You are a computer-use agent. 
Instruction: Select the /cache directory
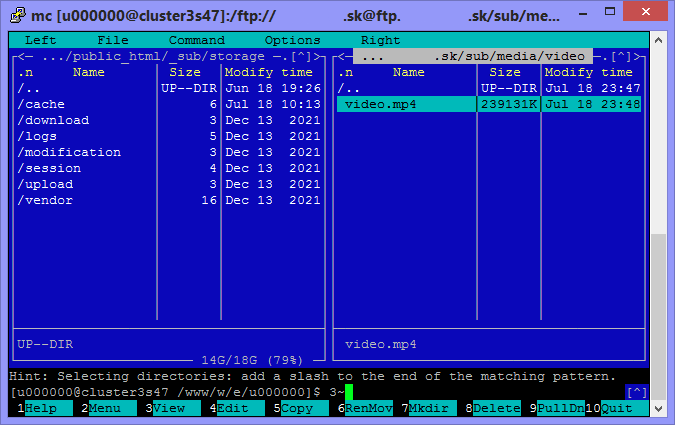[x=44, y=104]
